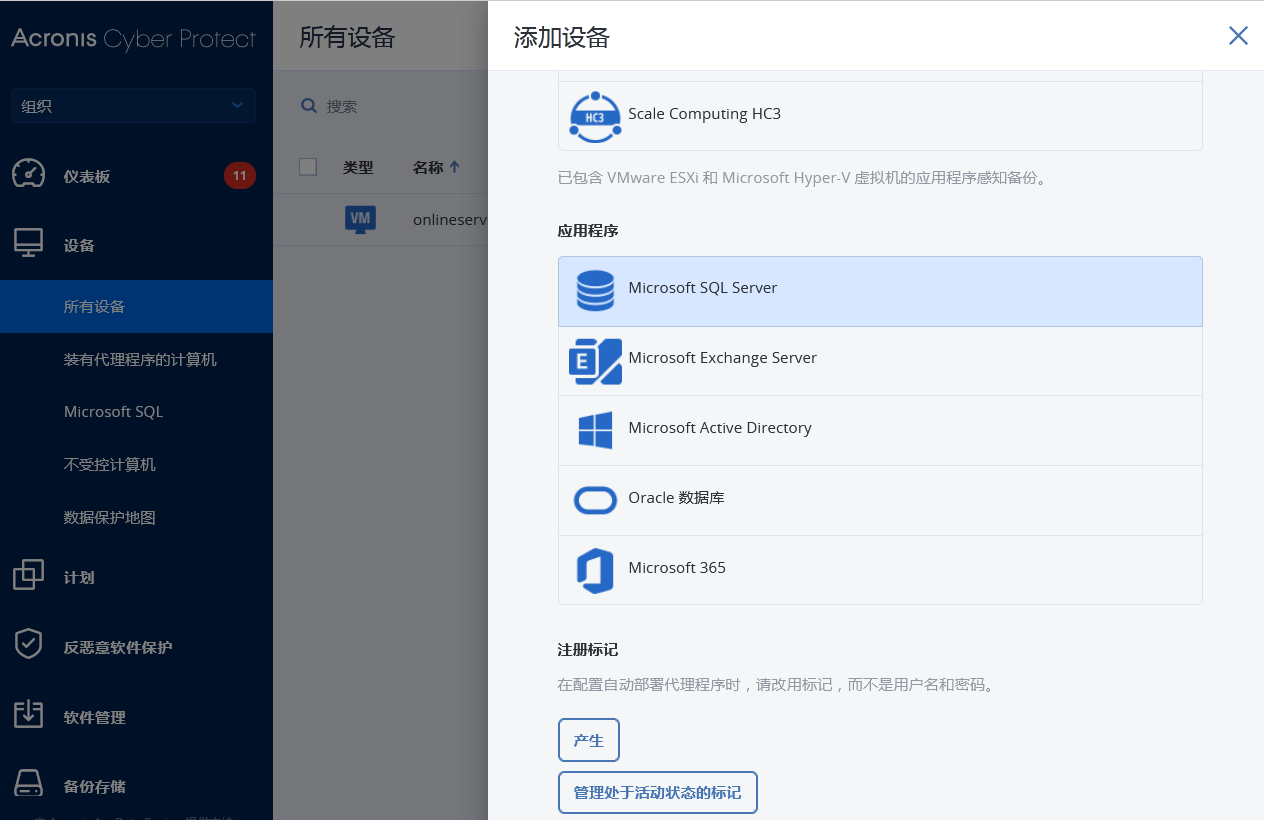The height and width of the screenshot is (820, 1264).
Task: Click the VM type icon for onlineserv row
Action: pos(361,219)
